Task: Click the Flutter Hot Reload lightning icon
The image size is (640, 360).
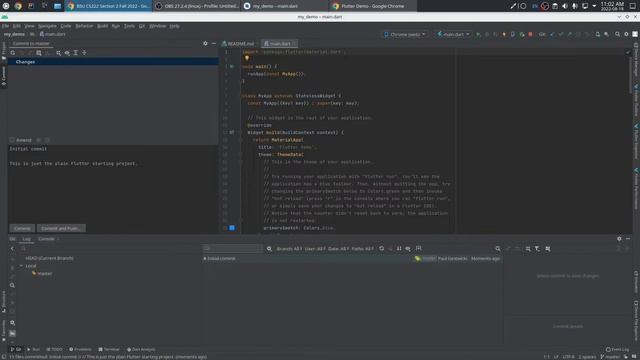Action: (x=504, y=34)
